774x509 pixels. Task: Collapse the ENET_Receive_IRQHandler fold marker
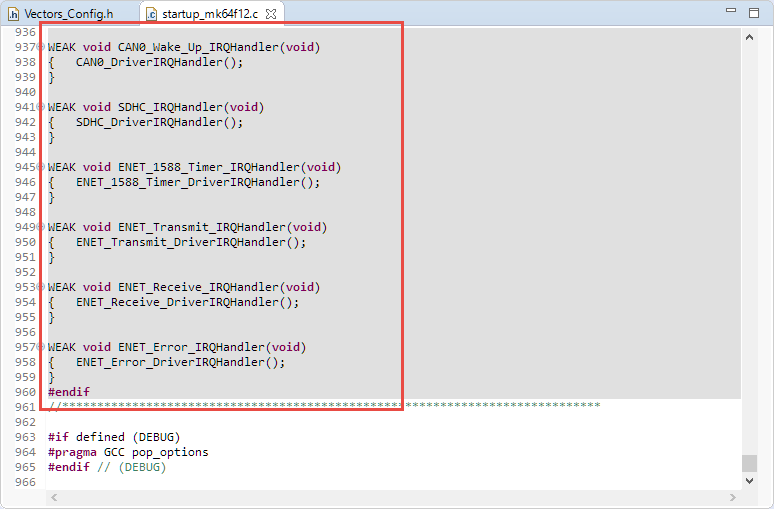click(x=41, y=287)
